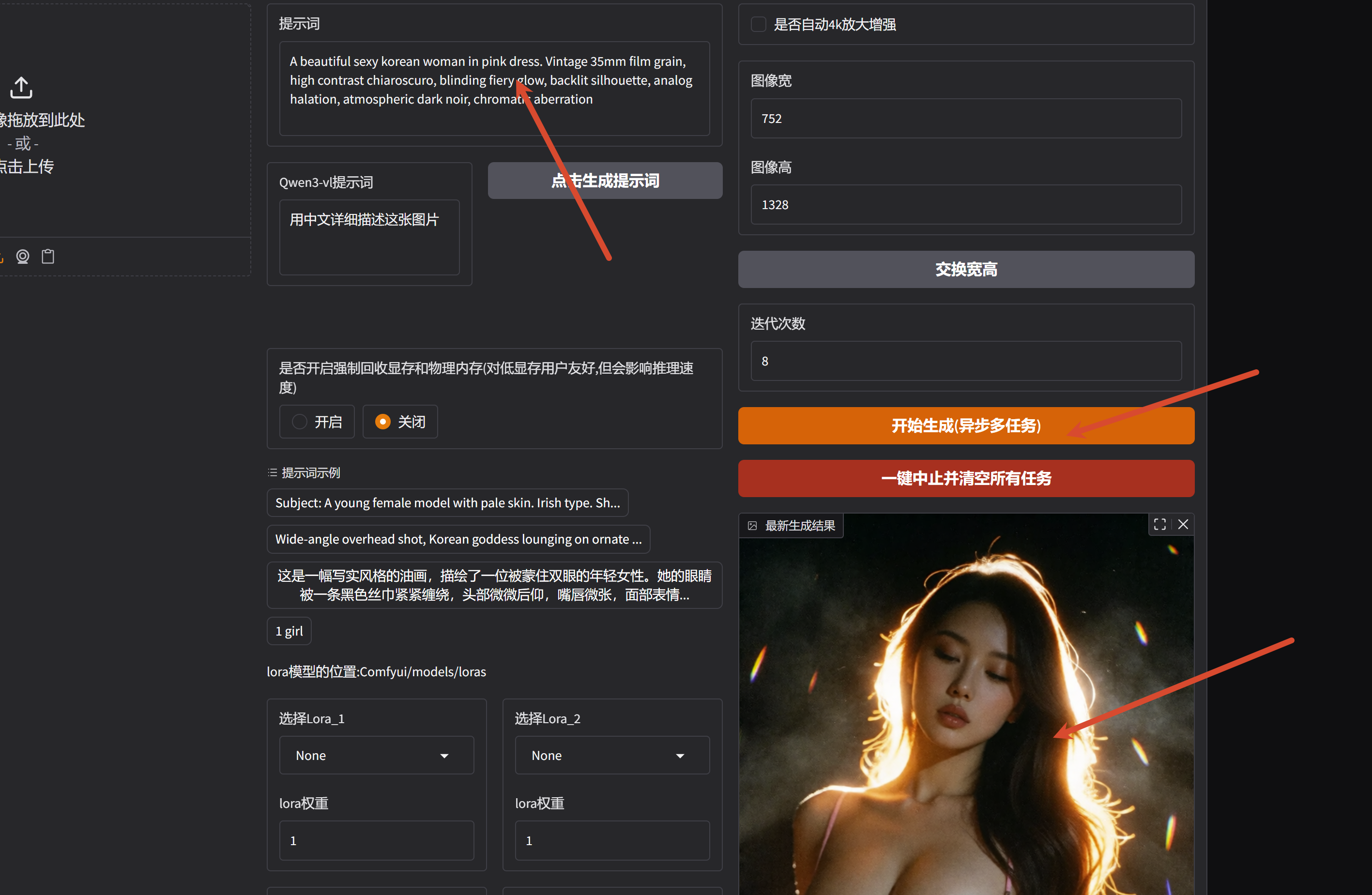Image resolution: width=1372 pixels, height=895 pixels.
Task: Click the list icon beside 提示词示例
Action: pos(273,472)
